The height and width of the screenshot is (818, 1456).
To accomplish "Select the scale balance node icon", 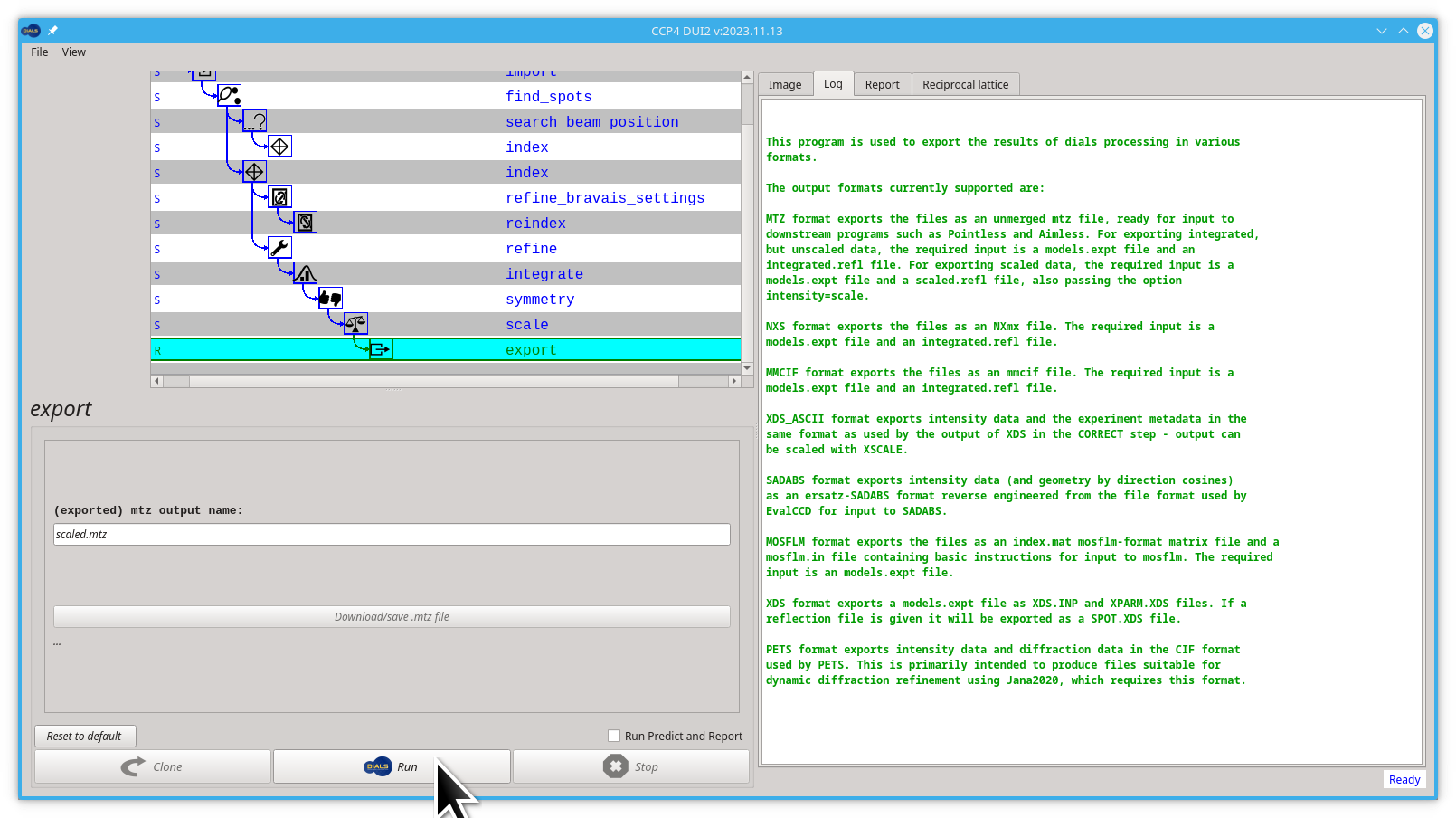I will click(x=356, y=323).
